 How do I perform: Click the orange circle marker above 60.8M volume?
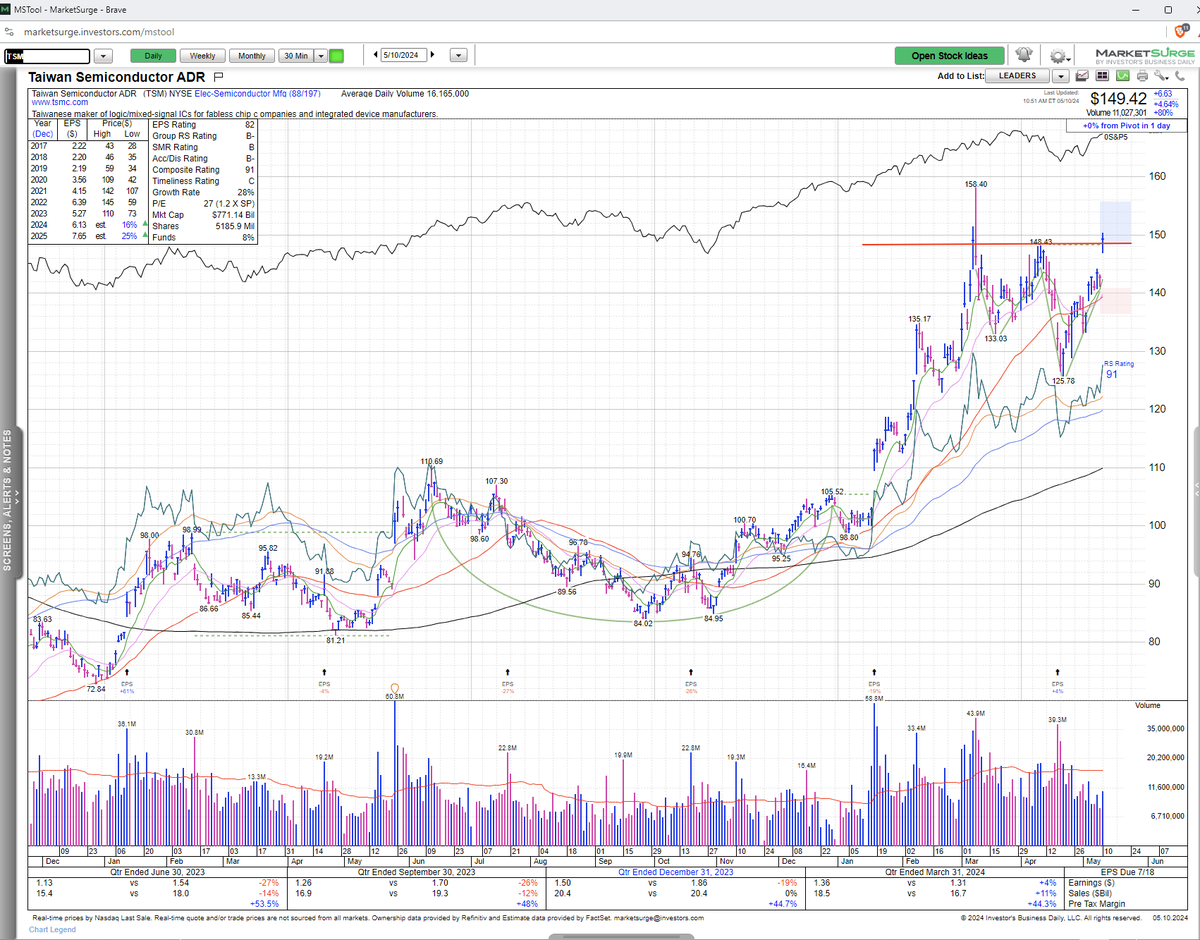pos(394,686)
